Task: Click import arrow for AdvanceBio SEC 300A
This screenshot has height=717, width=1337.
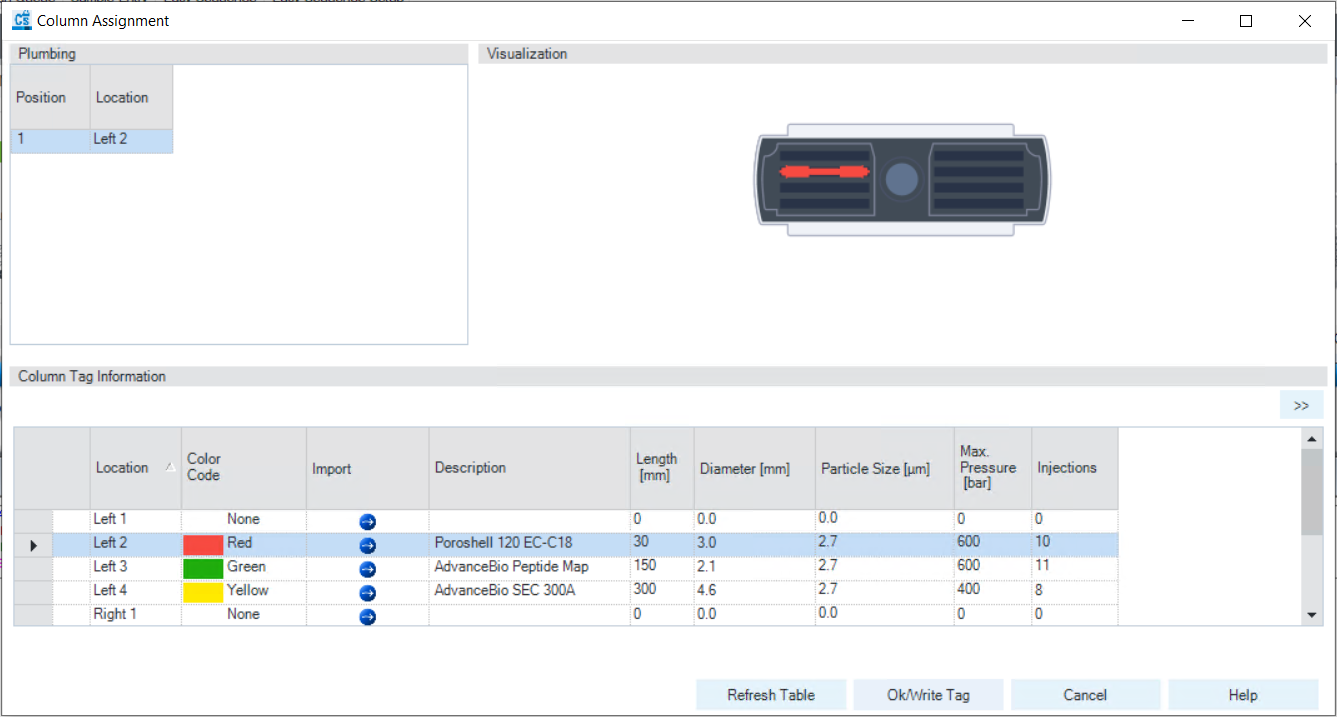Action: tap(367, 593)
